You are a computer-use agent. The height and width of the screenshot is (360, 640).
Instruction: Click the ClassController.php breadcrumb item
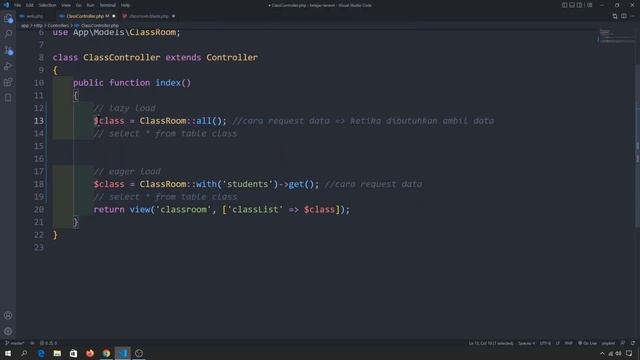coord(97,25)
